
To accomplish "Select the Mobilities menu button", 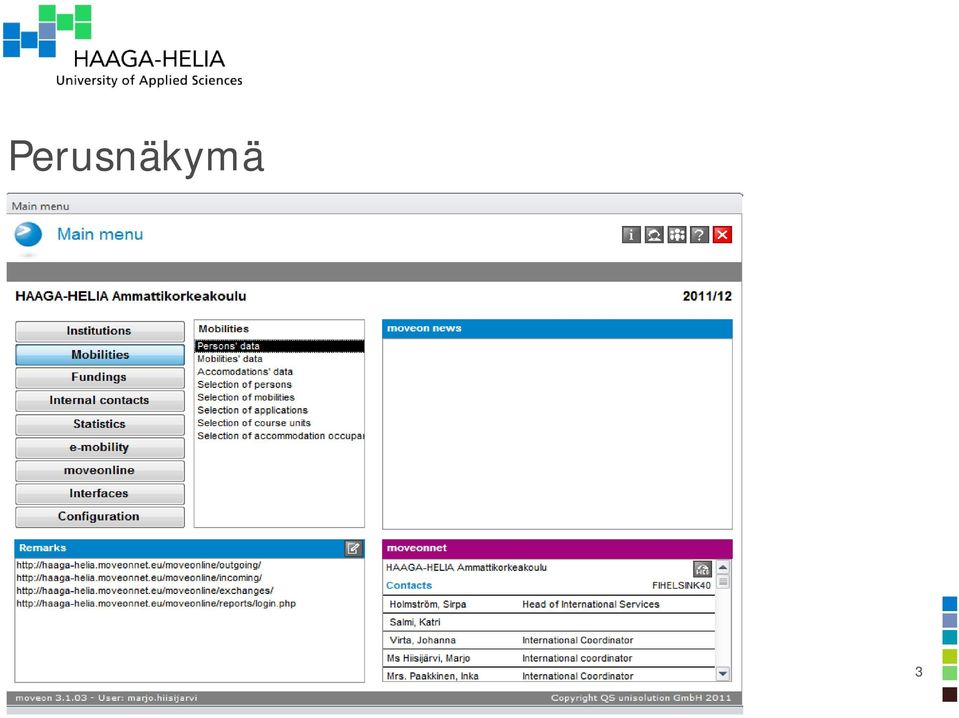I will 100,355.
